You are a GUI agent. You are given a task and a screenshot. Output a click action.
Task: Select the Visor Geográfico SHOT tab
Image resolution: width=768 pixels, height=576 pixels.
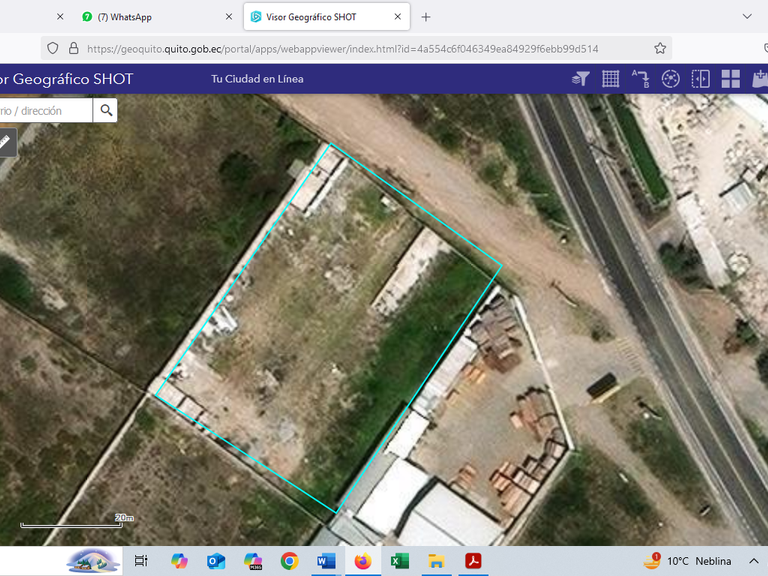click(327, 17)
